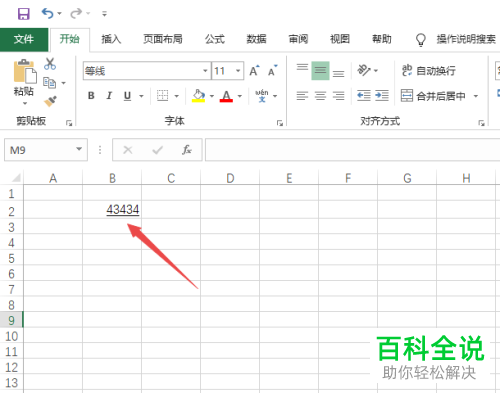Screen dimensions: 500x393
Task: Open the 对齐方式 alignment dialog launcher
Action: [x=481, y=123]
